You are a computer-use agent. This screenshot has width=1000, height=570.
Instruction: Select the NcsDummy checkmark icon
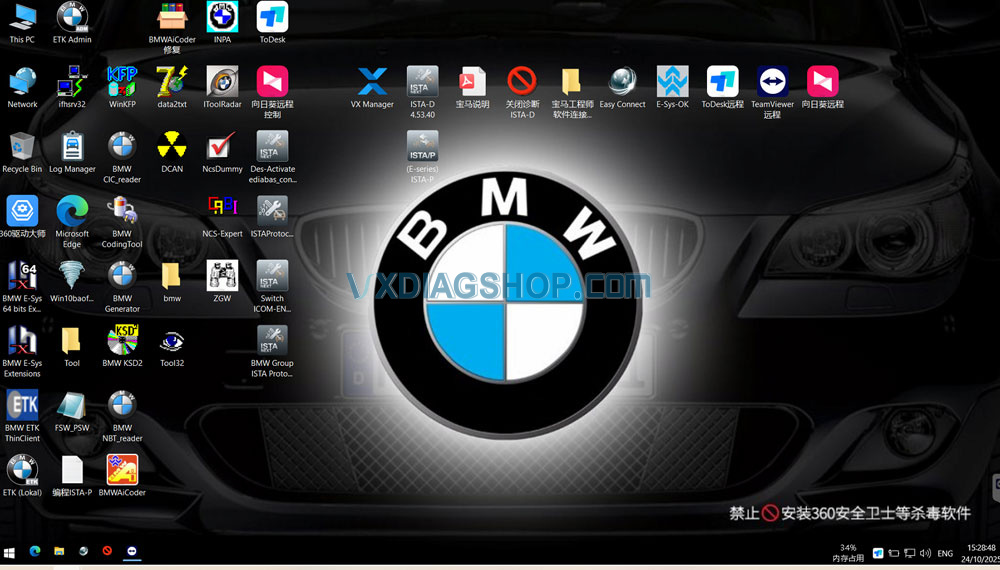click(x=222, y=147)
